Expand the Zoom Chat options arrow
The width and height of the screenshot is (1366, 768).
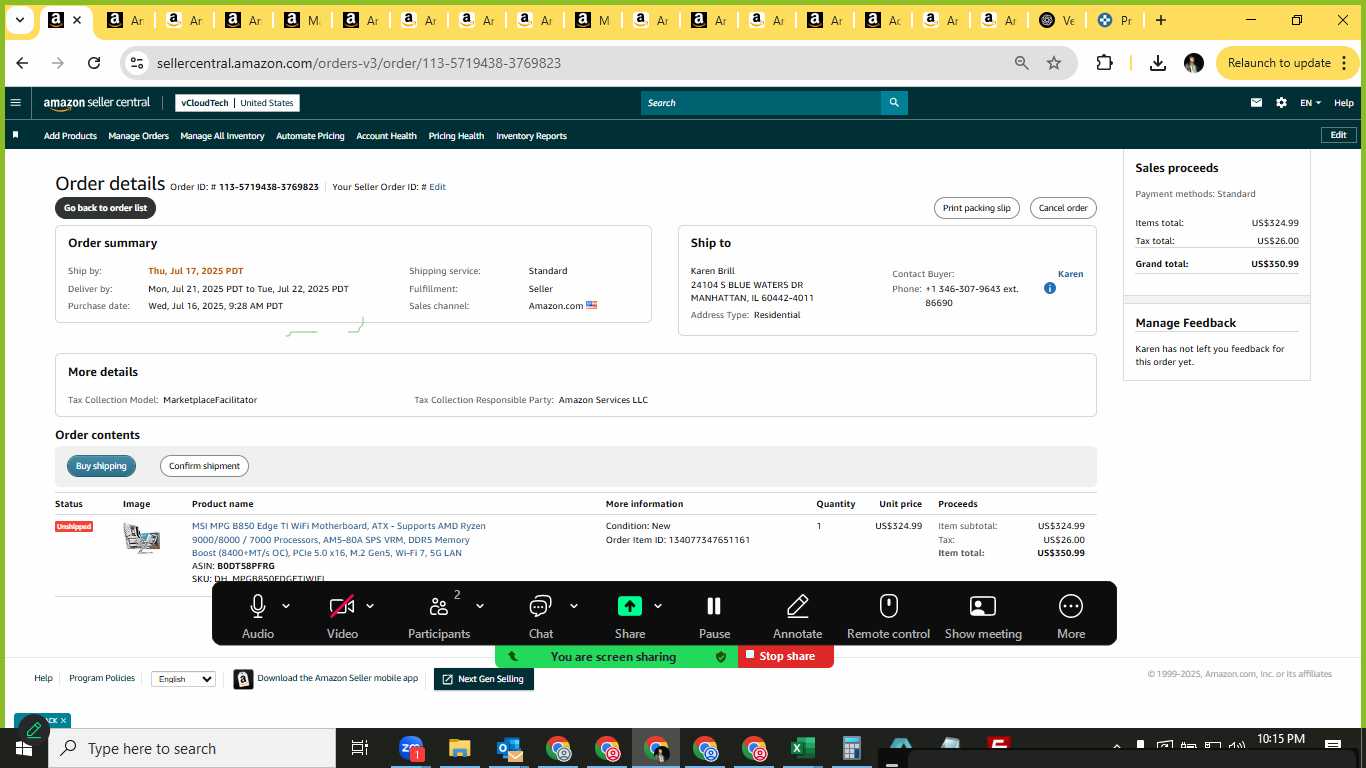click(x=574, y=606)
